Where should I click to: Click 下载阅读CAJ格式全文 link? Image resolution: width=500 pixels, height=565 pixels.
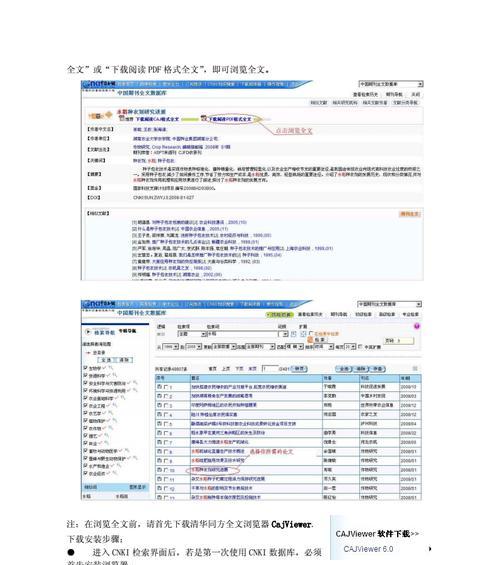point(157,119)
